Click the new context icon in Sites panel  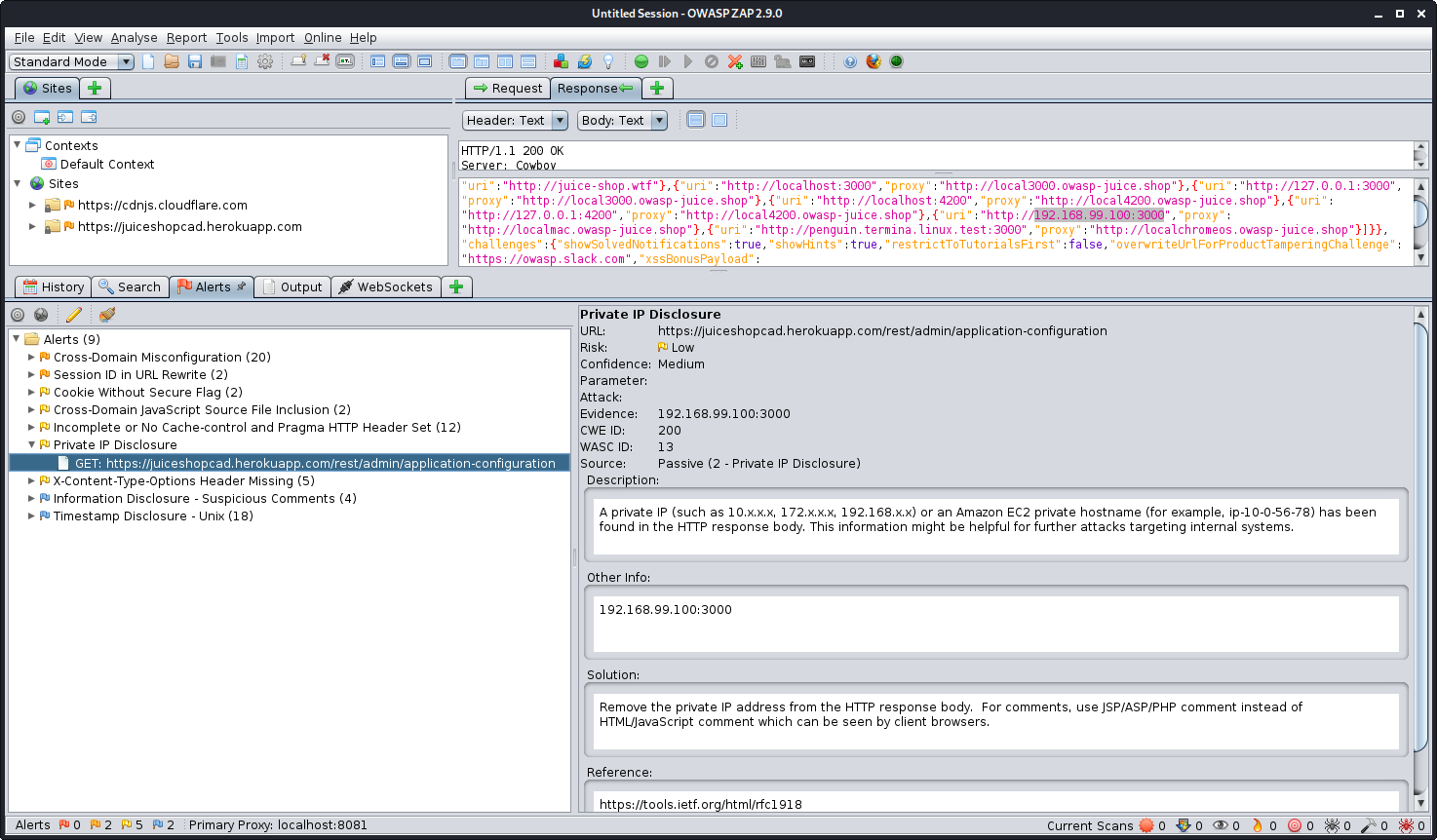[x=42, y=117]
